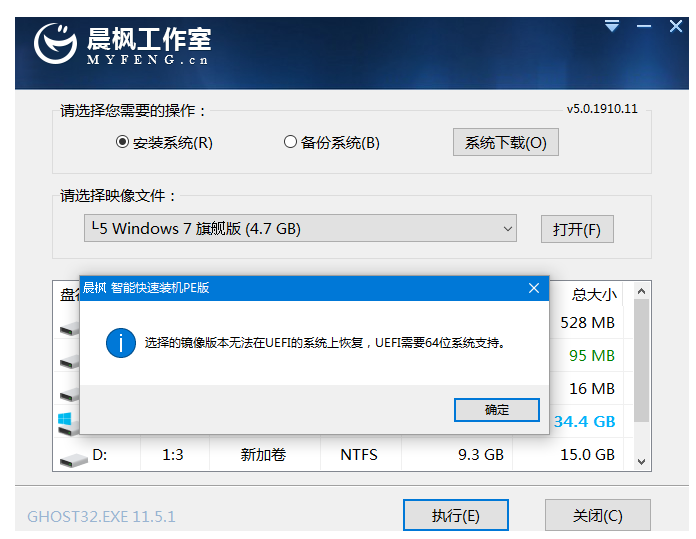Image resolution: width=696 pixels, height=539 pixels.
Task: Confirm the dialog with 确定
Action: [x=497, y=409]
